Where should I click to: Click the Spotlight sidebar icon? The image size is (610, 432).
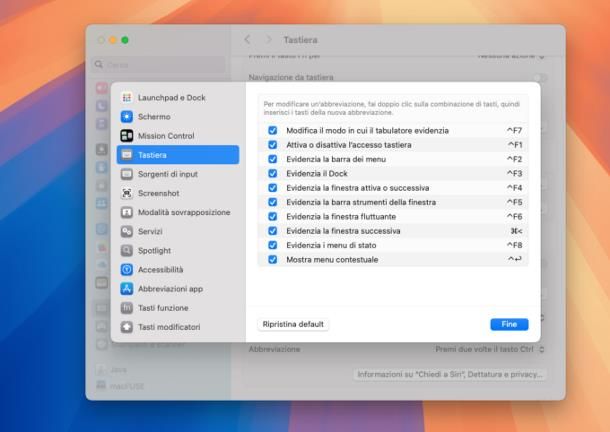pos(127,250)
